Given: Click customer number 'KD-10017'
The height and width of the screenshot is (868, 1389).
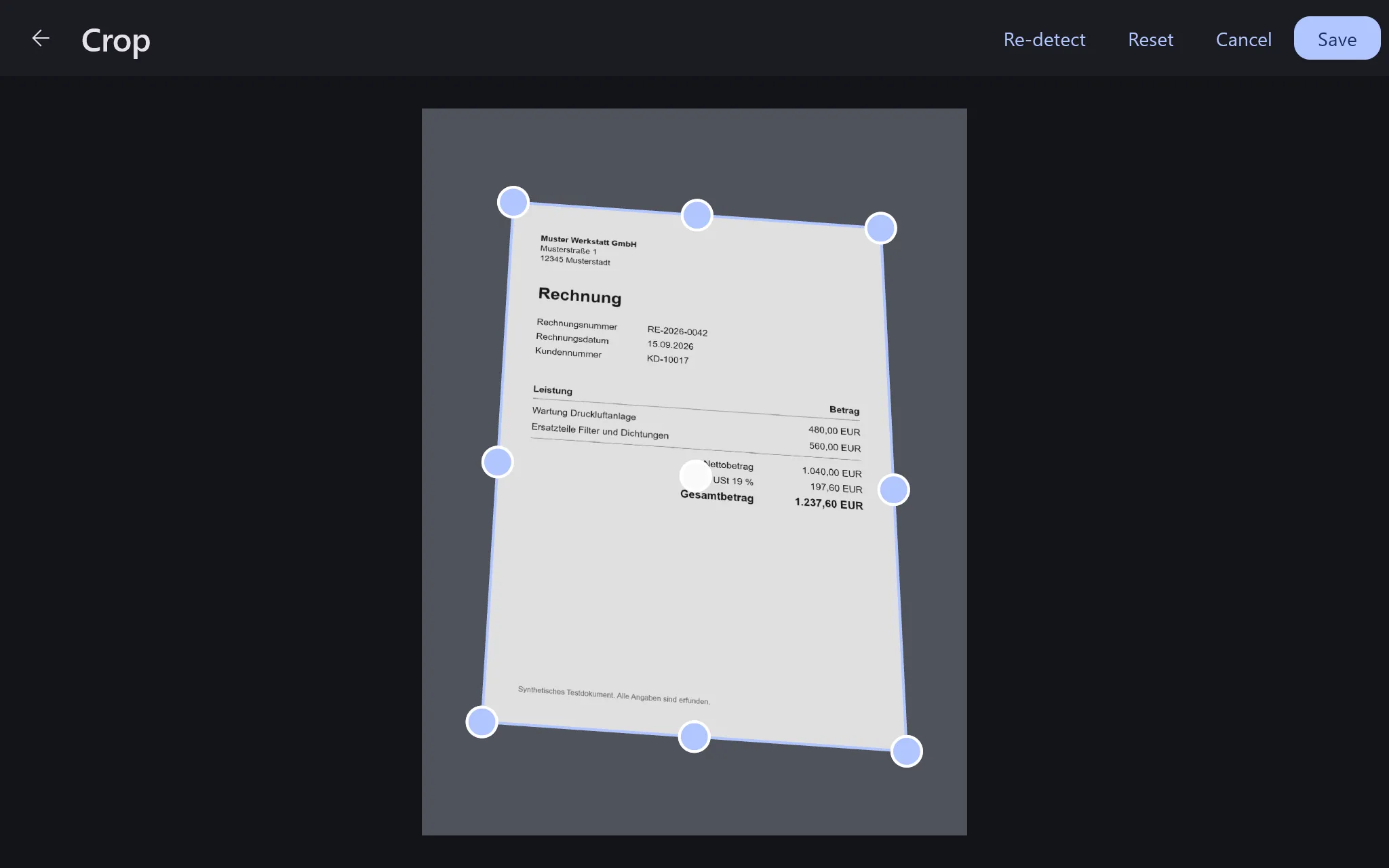Looking at the screenshot, I should 668,359.
